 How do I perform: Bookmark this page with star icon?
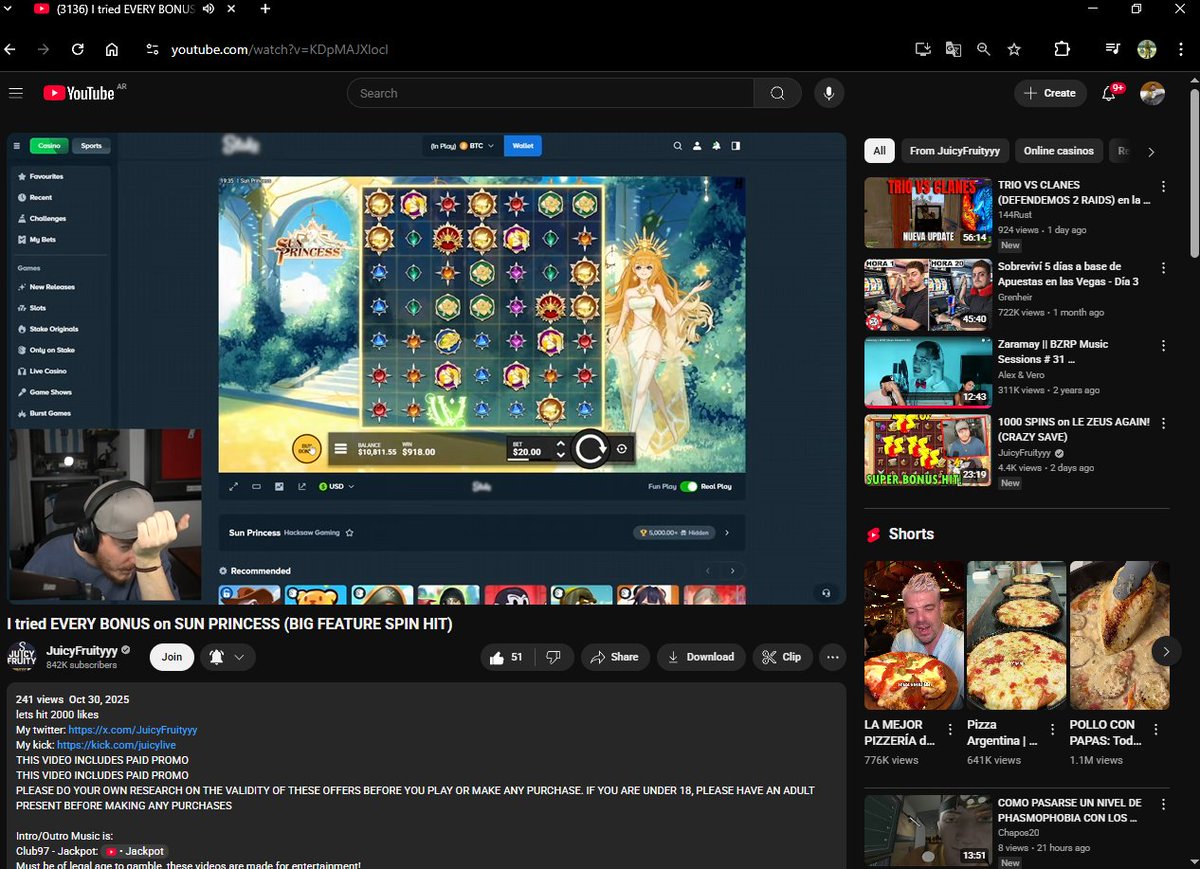1014,49
